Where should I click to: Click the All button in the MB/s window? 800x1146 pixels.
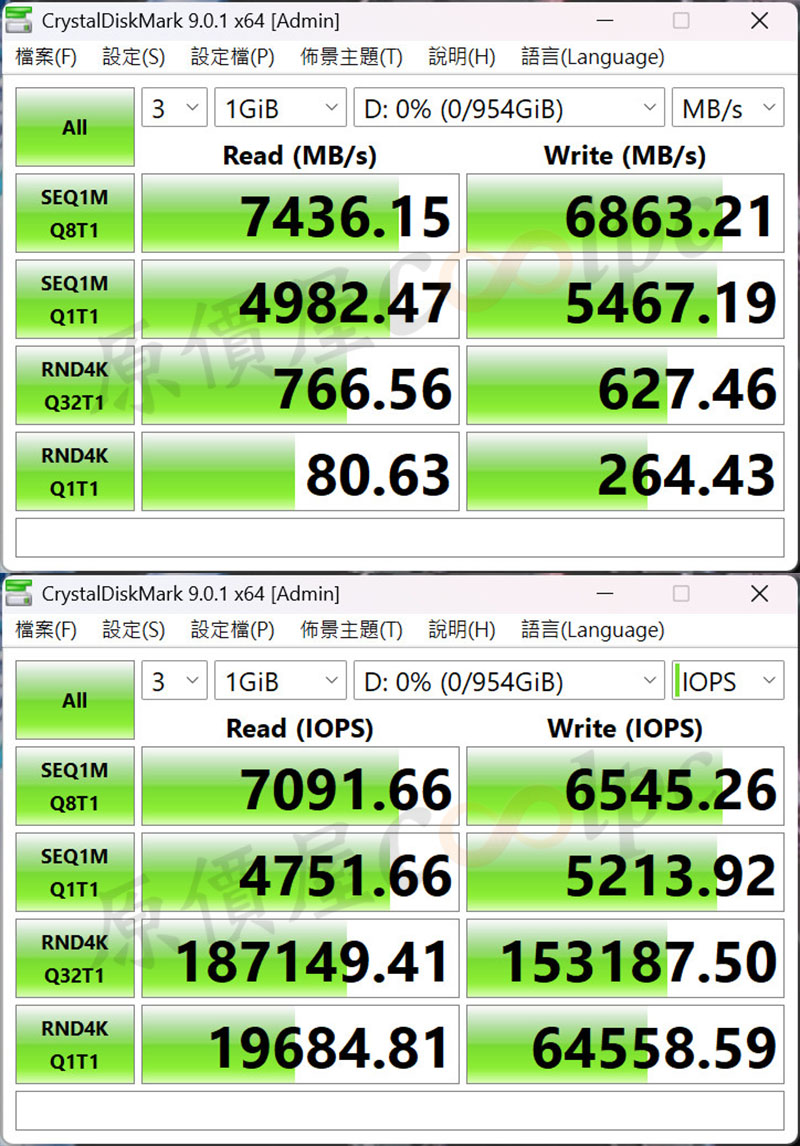point(75,127)
